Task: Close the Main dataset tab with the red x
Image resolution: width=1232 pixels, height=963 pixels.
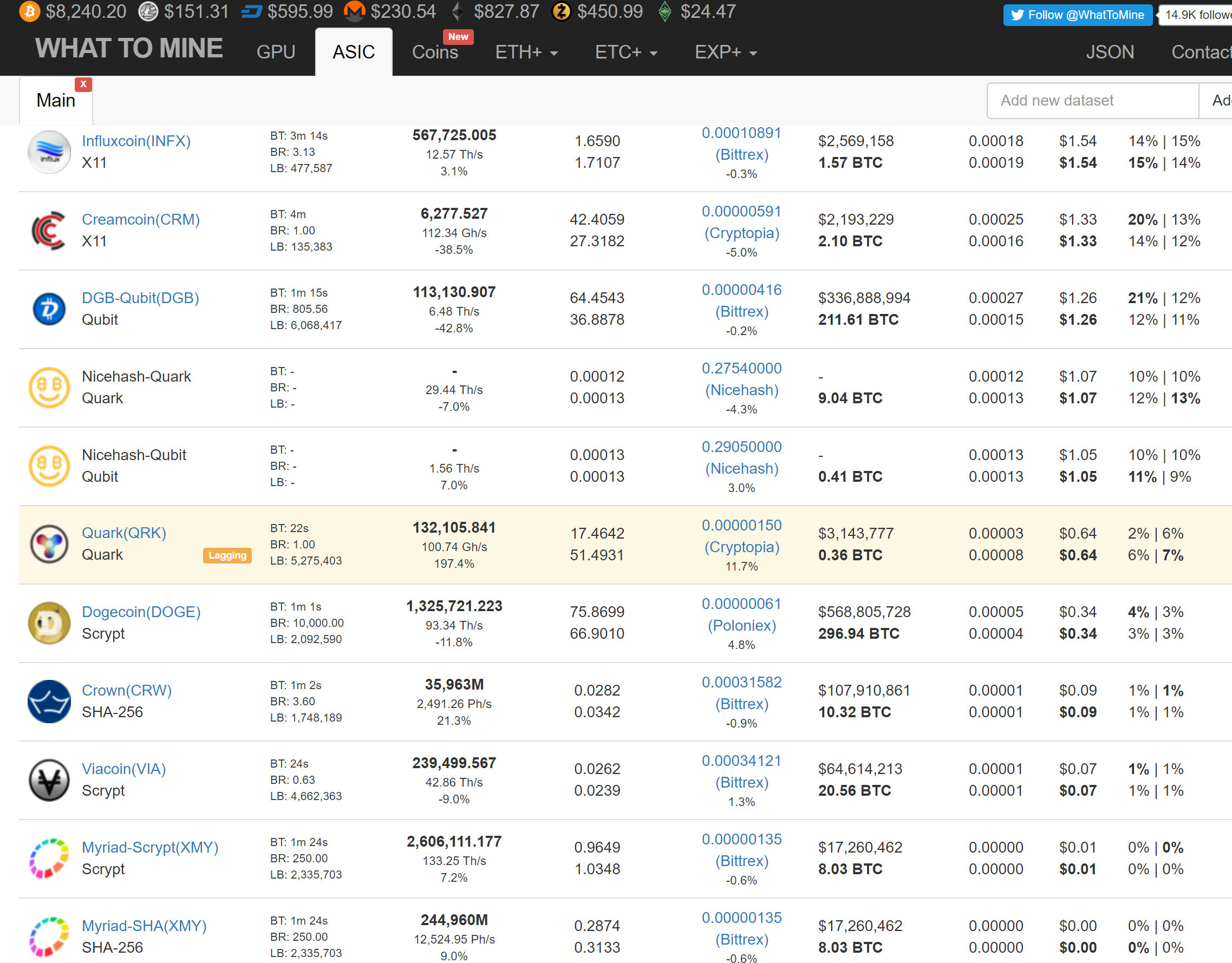Action: 83,84
